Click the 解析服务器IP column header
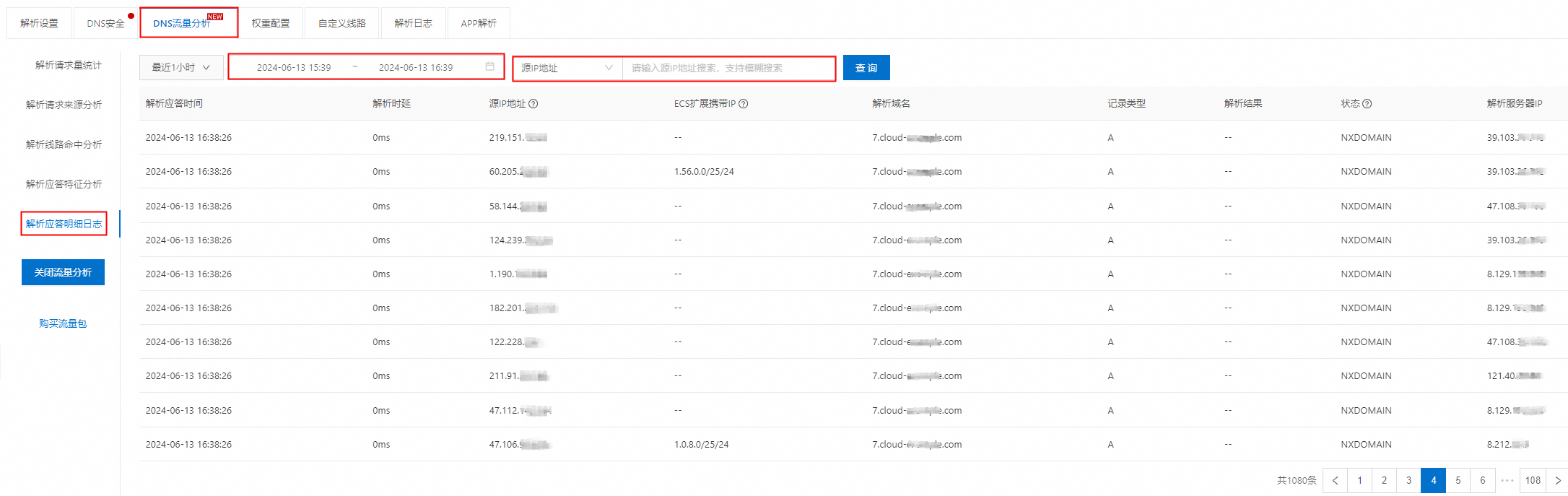Screen dimensions: 1568x496 click(x=1515, y=104)
